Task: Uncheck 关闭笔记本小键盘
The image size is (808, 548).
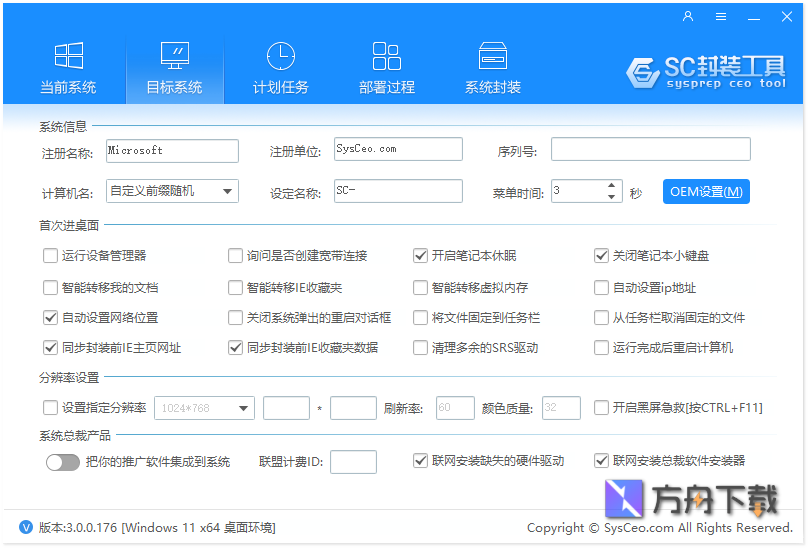Action: pyautogui.click(x=601, y=256)
